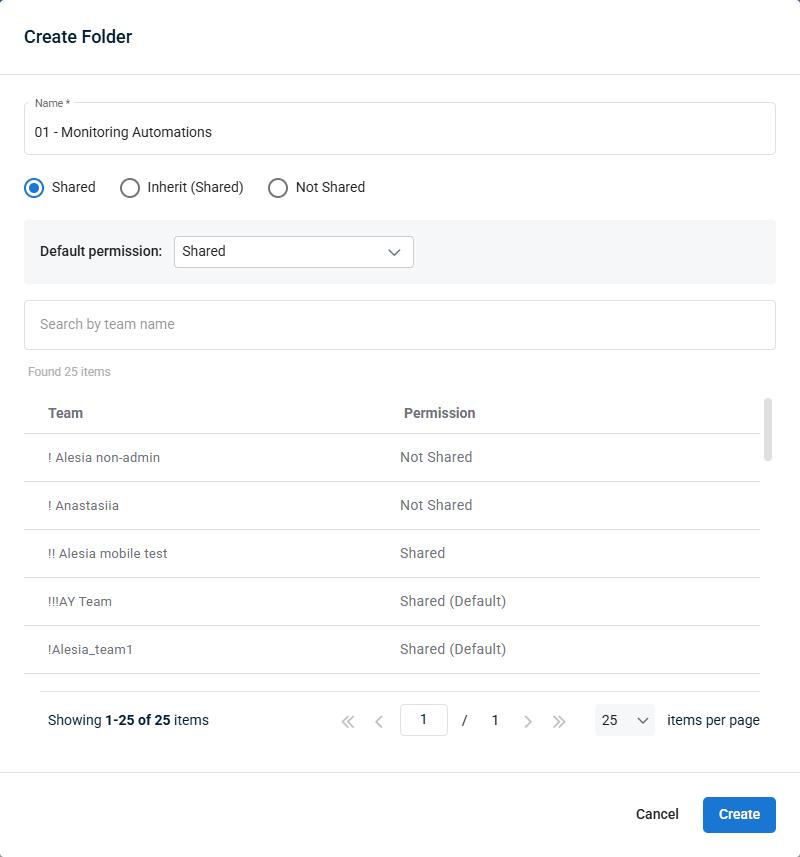Cancel folder creation
This screenshot has width=800, height=857.
[x=657, y=814]
